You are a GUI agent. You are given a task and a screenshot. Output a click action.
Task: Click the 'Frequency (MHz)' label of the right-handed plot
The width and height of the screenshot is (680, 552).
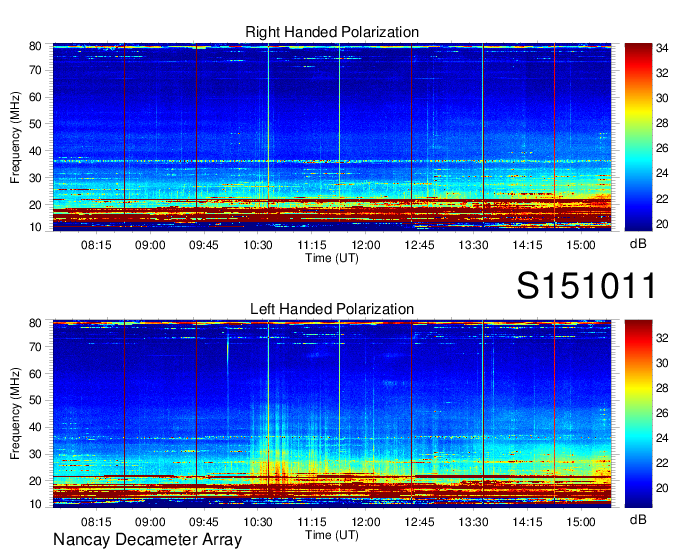15,137
